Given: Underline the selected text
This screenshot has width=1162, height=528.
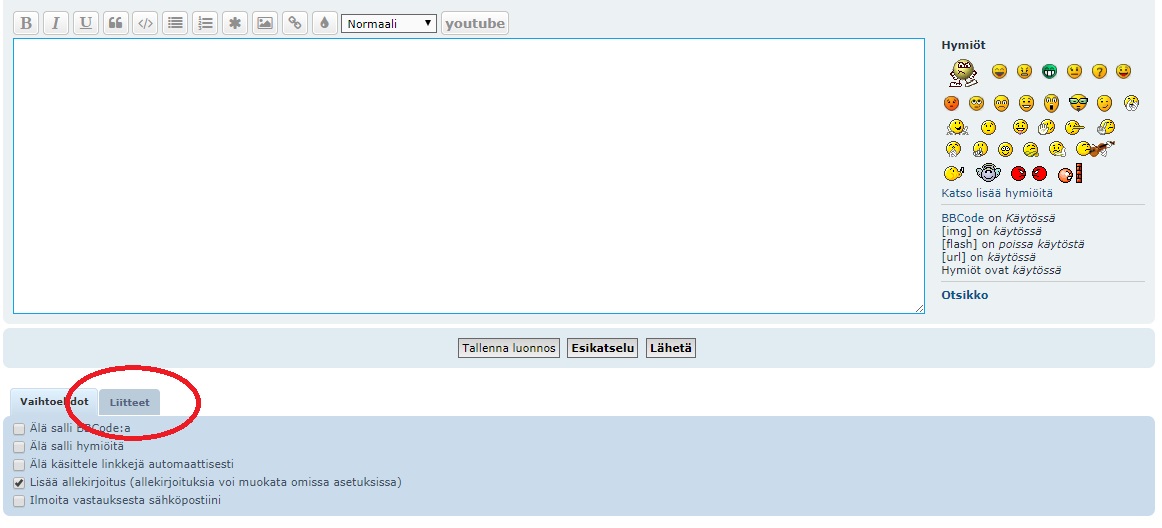Looking at the screenshot, I should (x=85, y=23).
